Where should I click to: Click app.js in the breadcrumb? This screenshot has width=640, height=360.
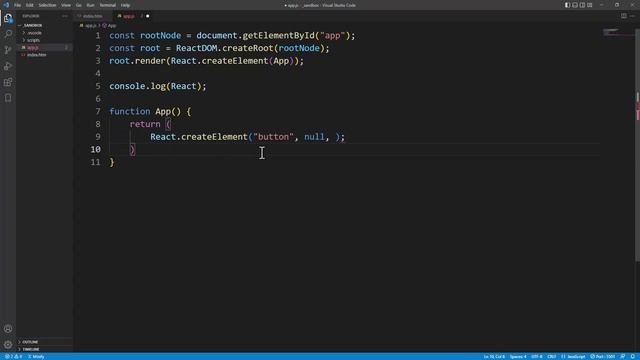91,26
